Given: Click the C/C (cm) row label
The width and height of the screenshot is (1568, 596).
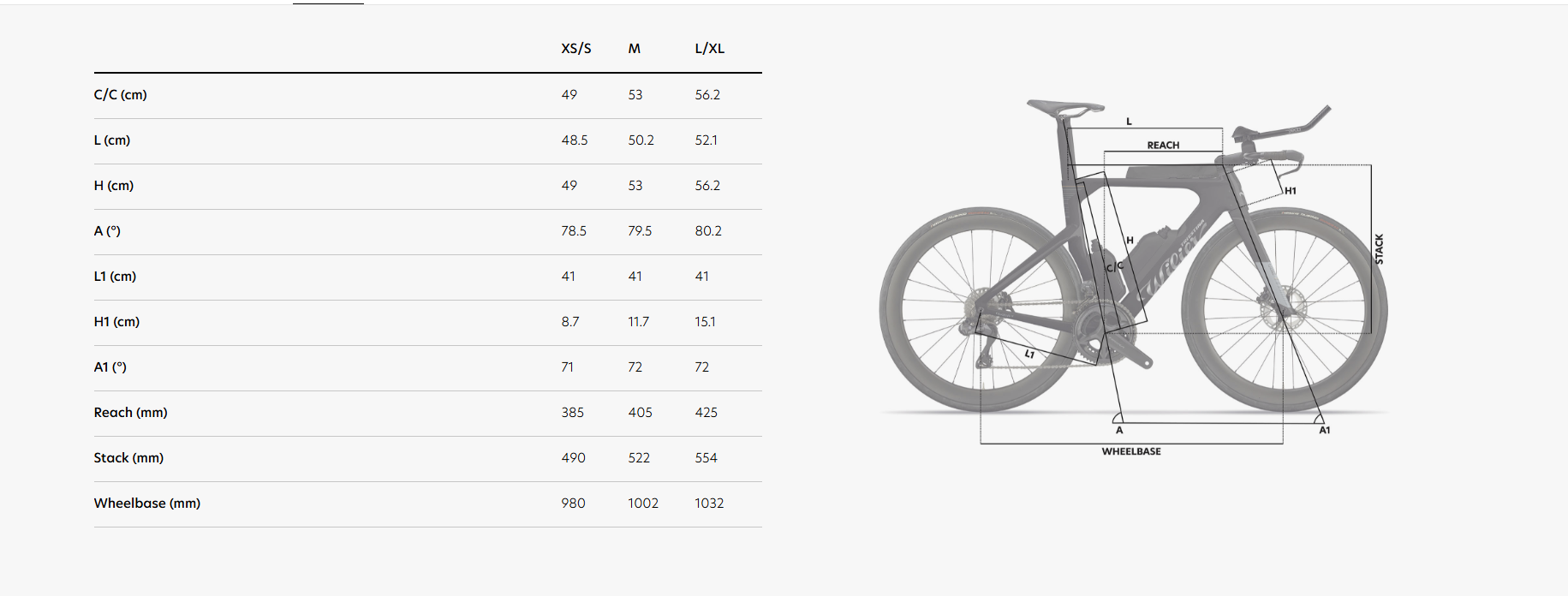Looking at the screenshot, I should (x=121, y=95).
